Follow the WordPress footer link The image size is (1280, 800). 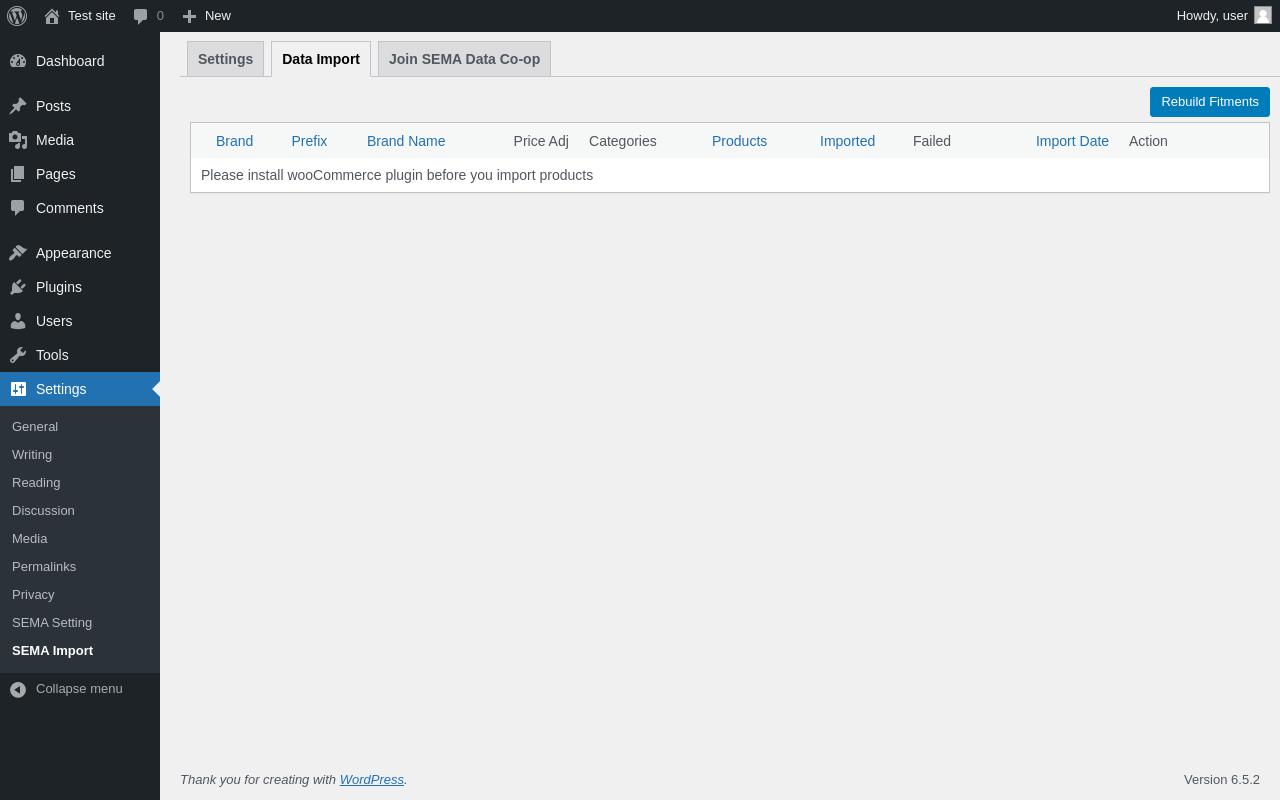point(372,779)
